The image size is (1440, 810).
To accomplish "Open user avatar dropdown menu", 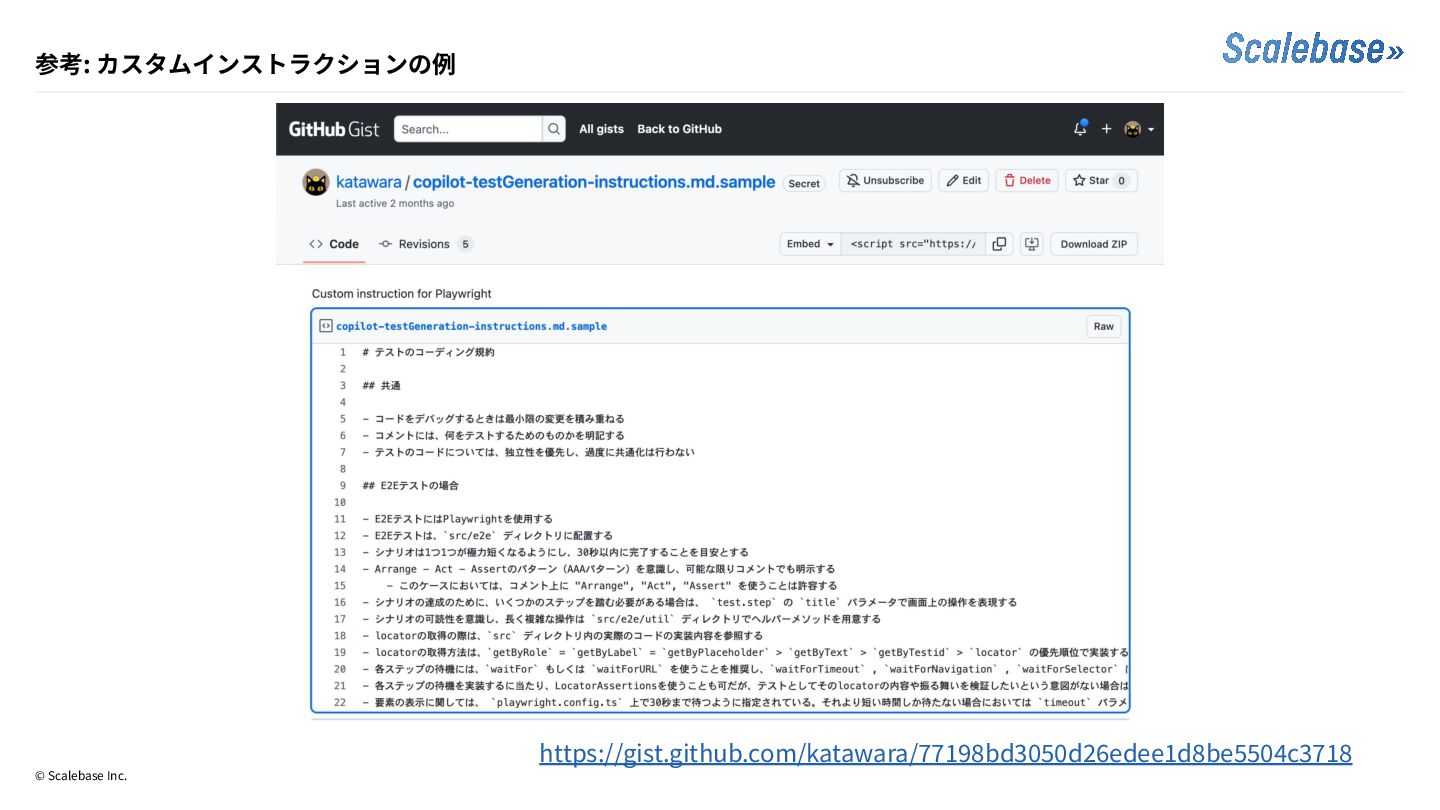I will 1139,129.
